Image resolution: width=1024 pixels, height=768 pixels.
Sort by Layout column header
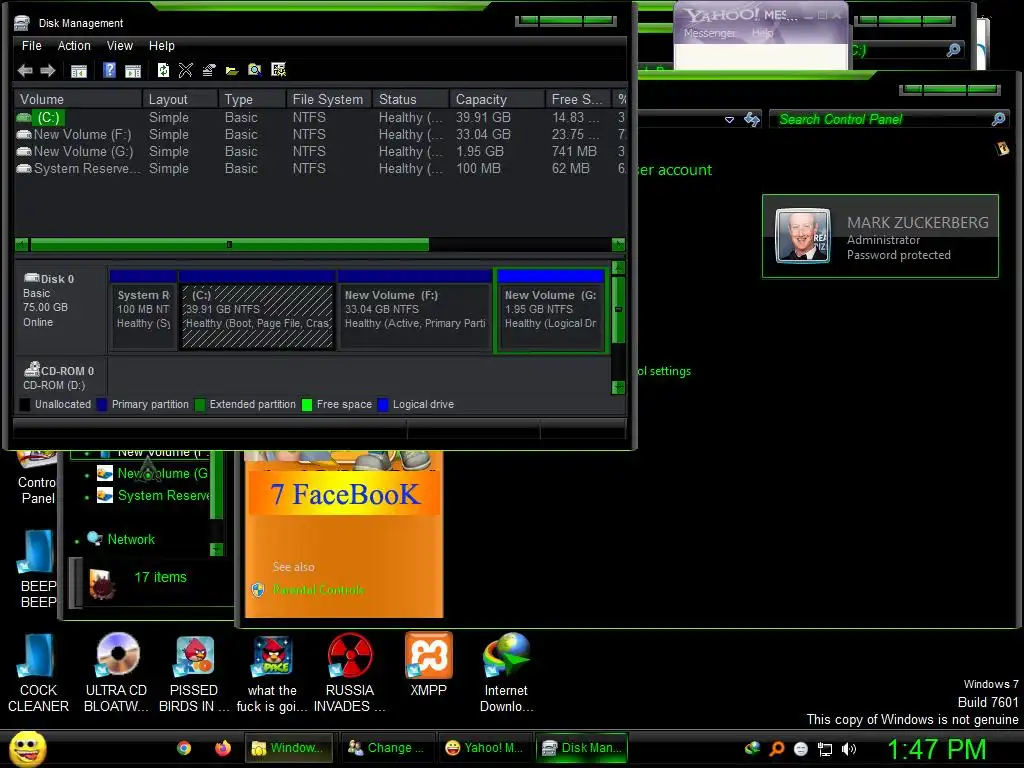[180, 99]
